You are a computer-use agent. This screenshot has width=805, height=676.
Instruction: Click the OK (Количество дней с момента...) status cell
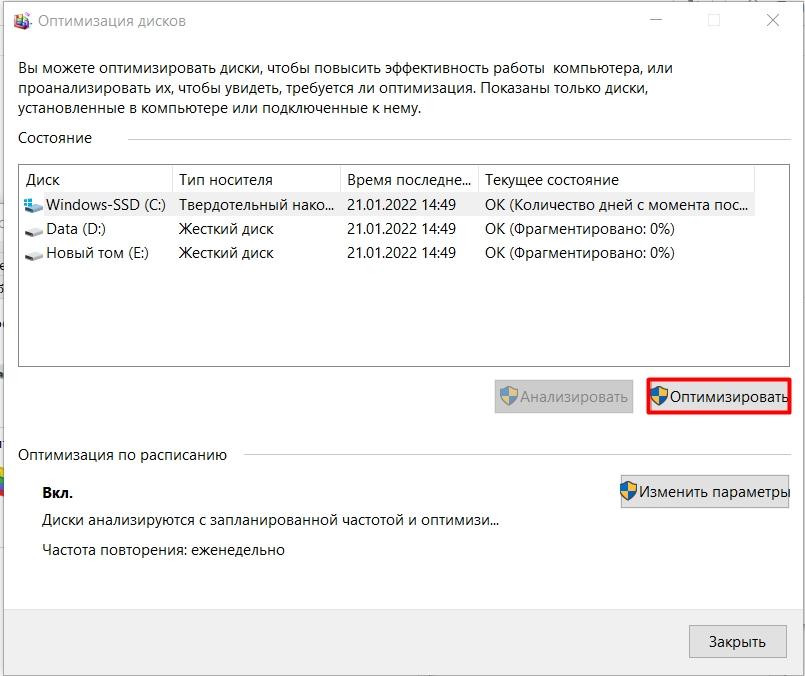point(616,205)
